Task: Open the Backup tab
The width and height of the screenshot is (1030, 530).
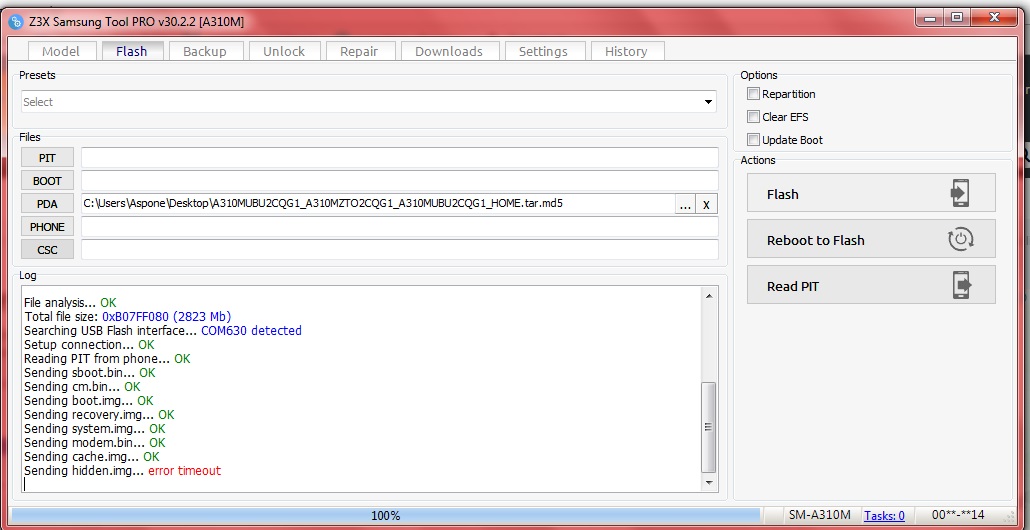Action: click(205, 51)
